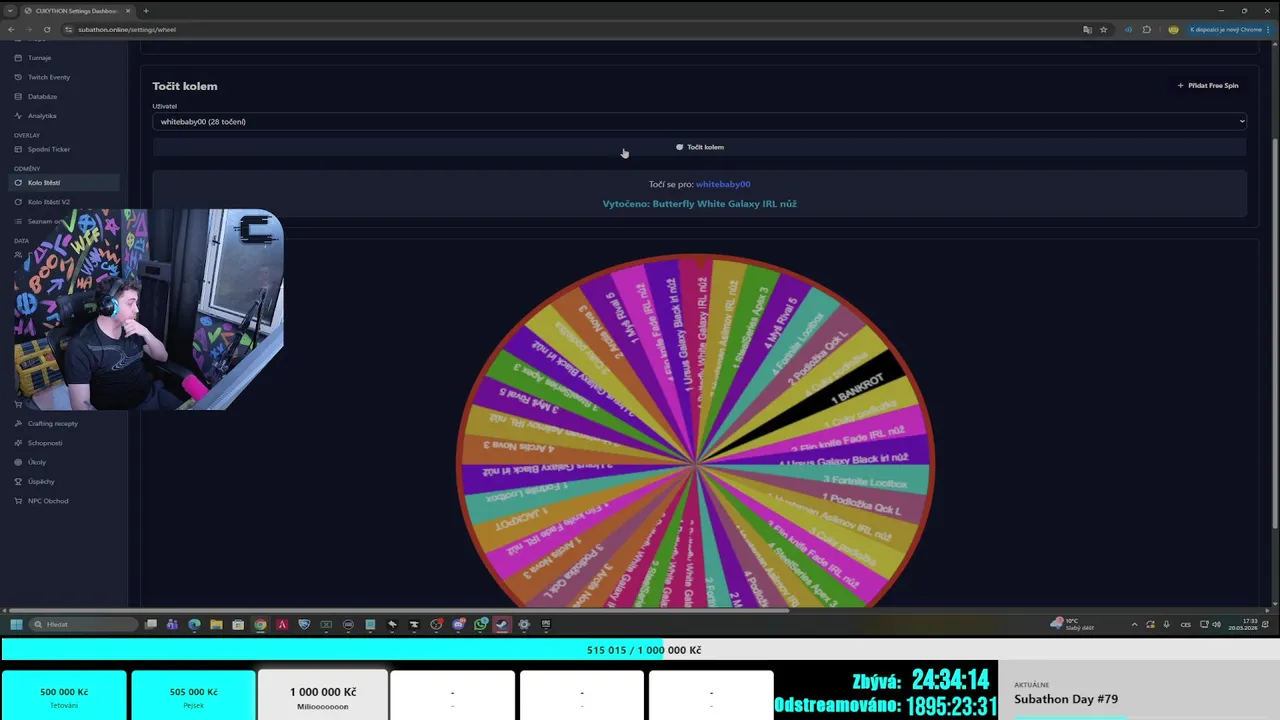Go forward in the browser

29,29
